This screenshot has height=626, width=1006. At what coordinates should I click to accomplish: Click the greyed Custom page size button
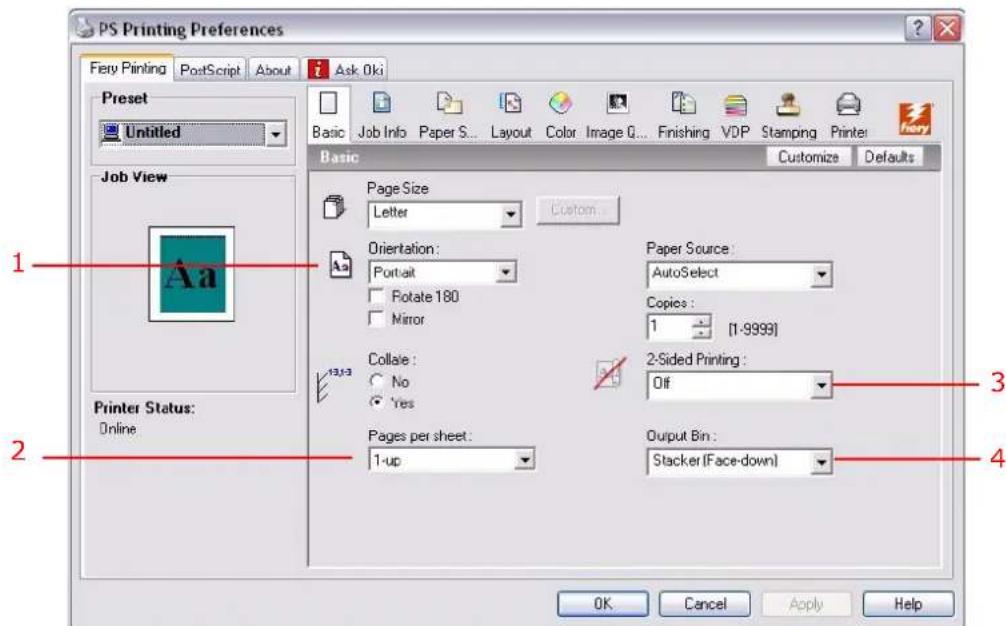[x=578, y=210]
